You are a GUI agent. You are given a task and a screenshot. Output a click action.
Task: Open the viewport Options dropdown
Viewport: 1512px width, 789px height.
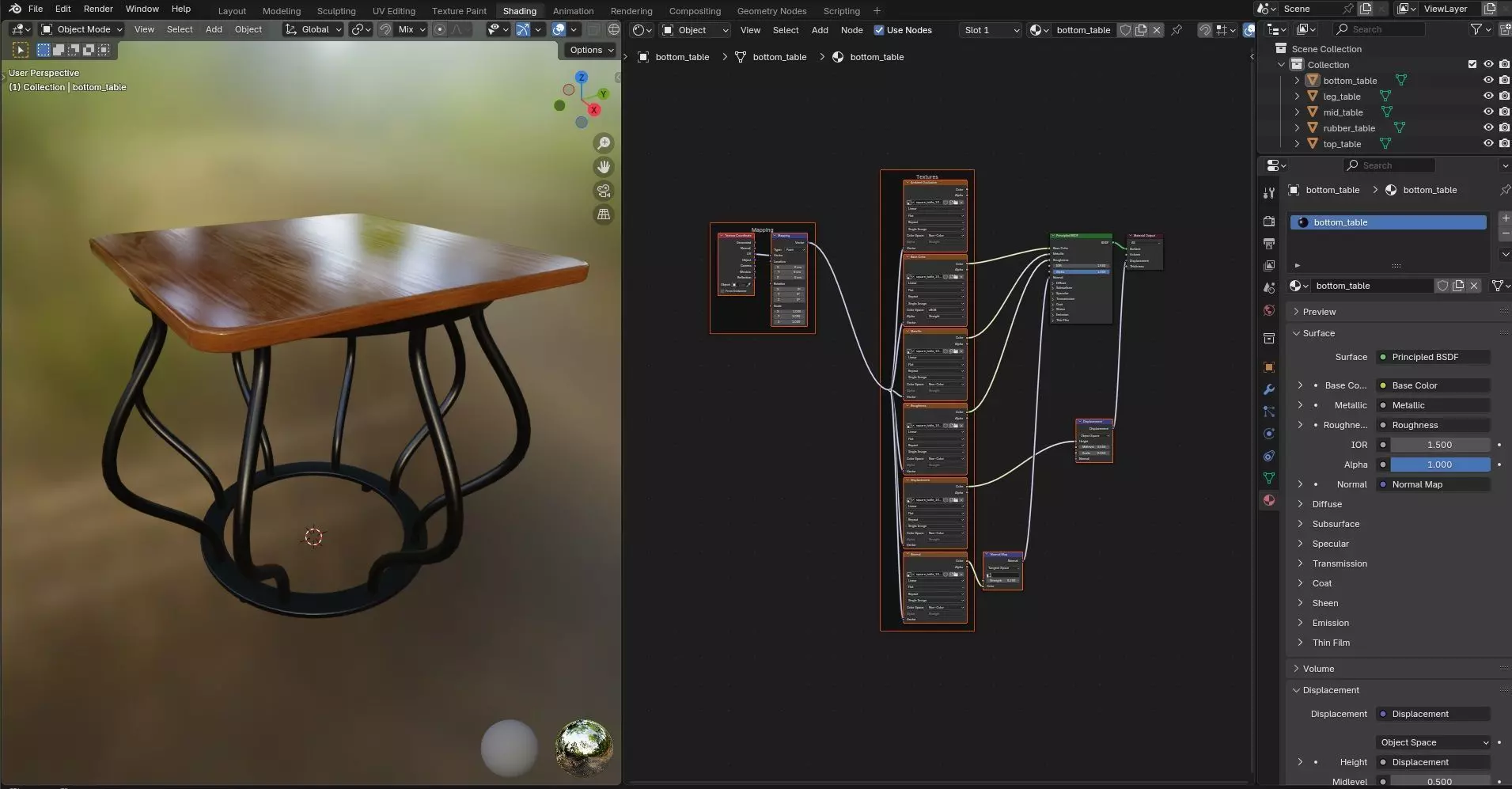(592, 50)
